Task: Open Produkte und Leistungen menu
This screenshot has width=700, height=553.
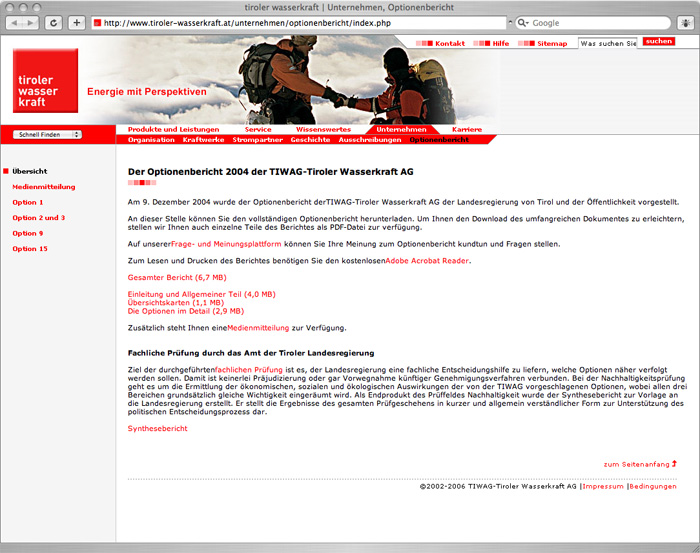Action: point(173,129)
